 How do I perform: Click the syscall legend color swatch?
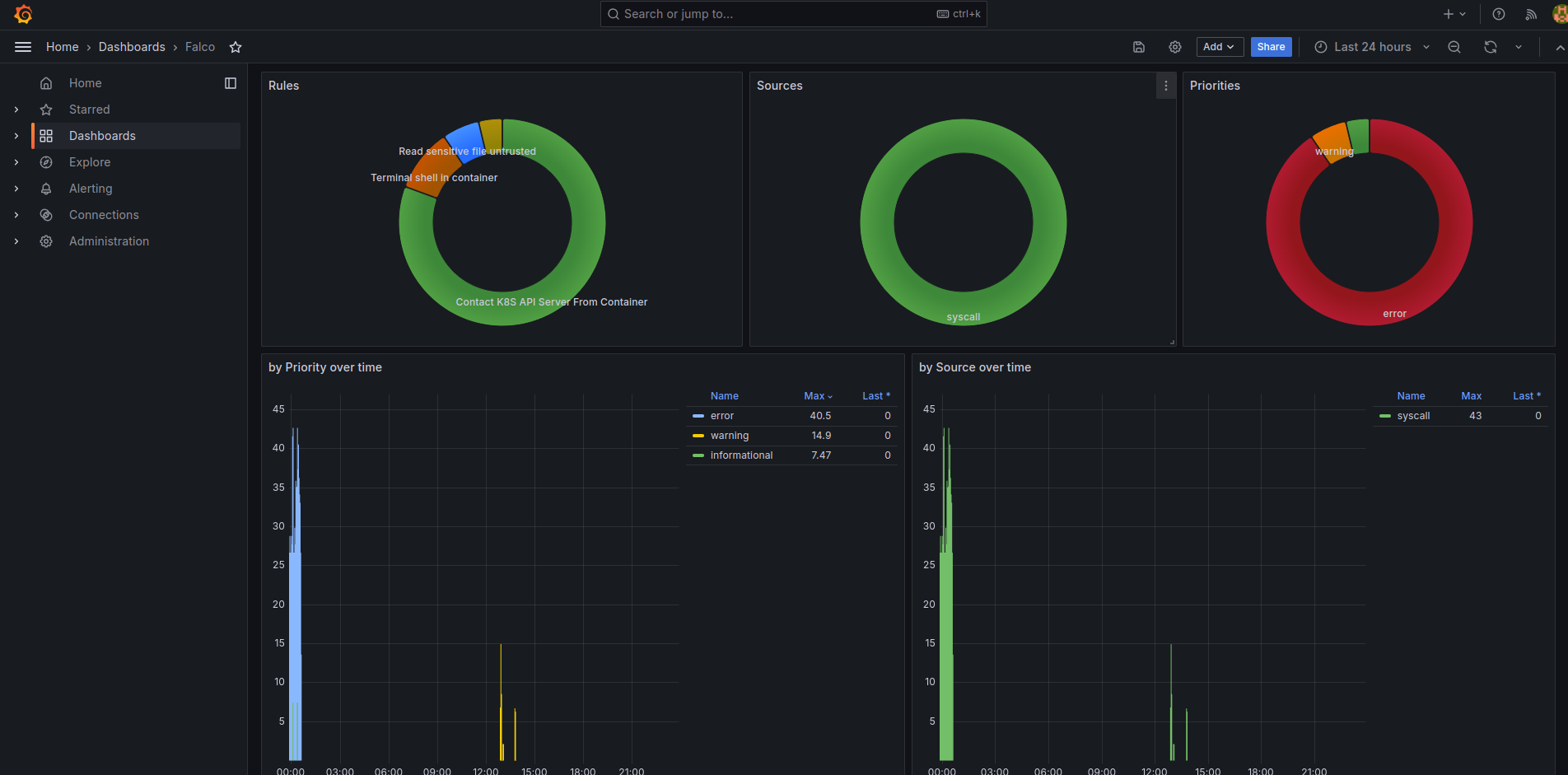tap(1385, 416)
